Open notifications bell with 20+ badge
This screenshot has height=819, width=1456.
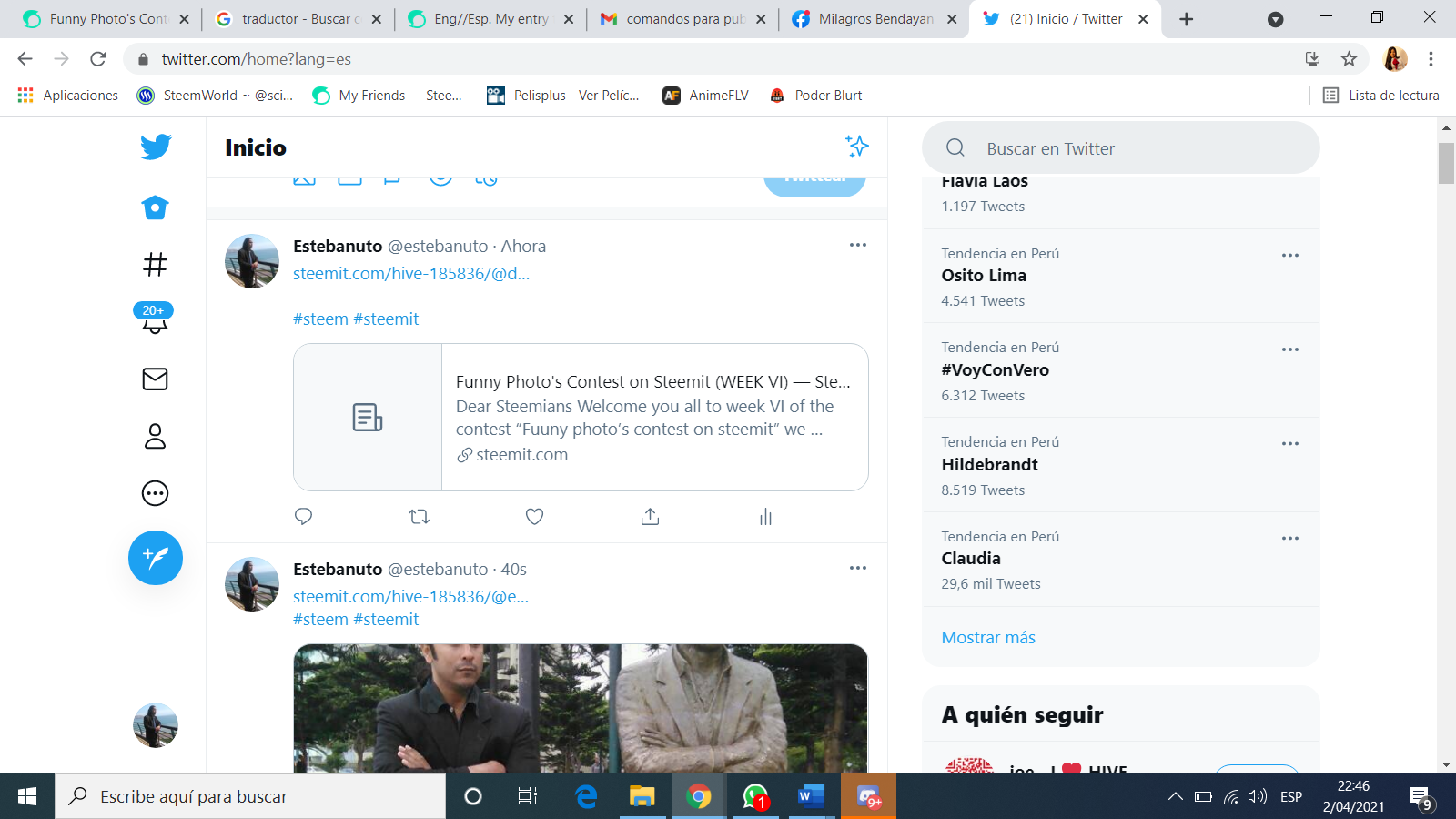(x=155, y=318)
